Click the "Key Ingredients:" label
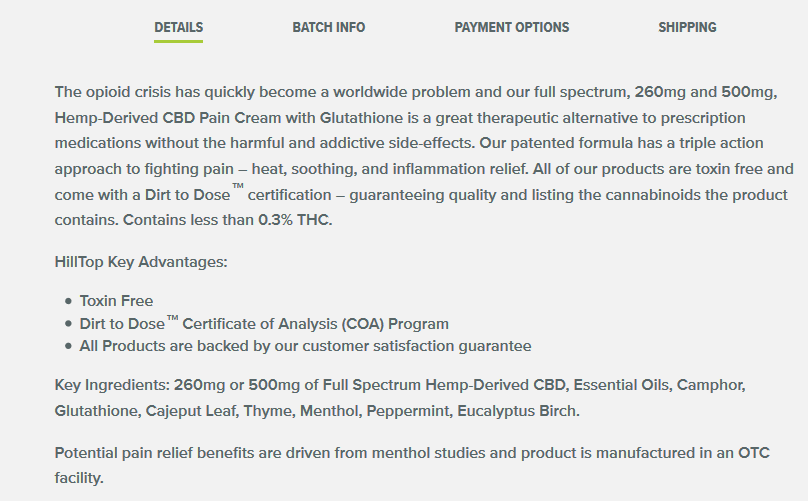The image size is (808, 501). [112, 384]
